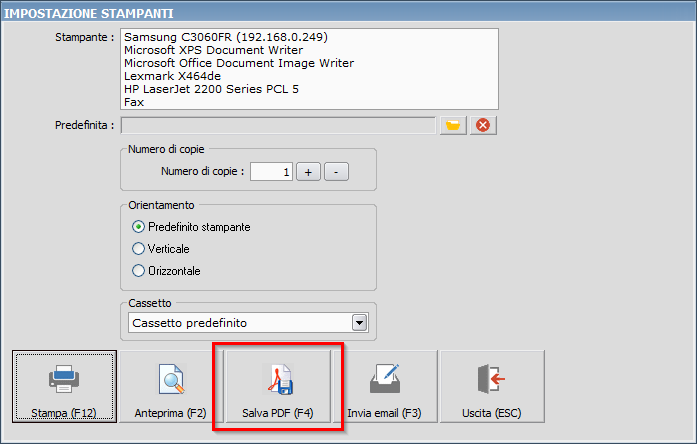Click Uscita (ESC) exit button

tap(492, 386)
